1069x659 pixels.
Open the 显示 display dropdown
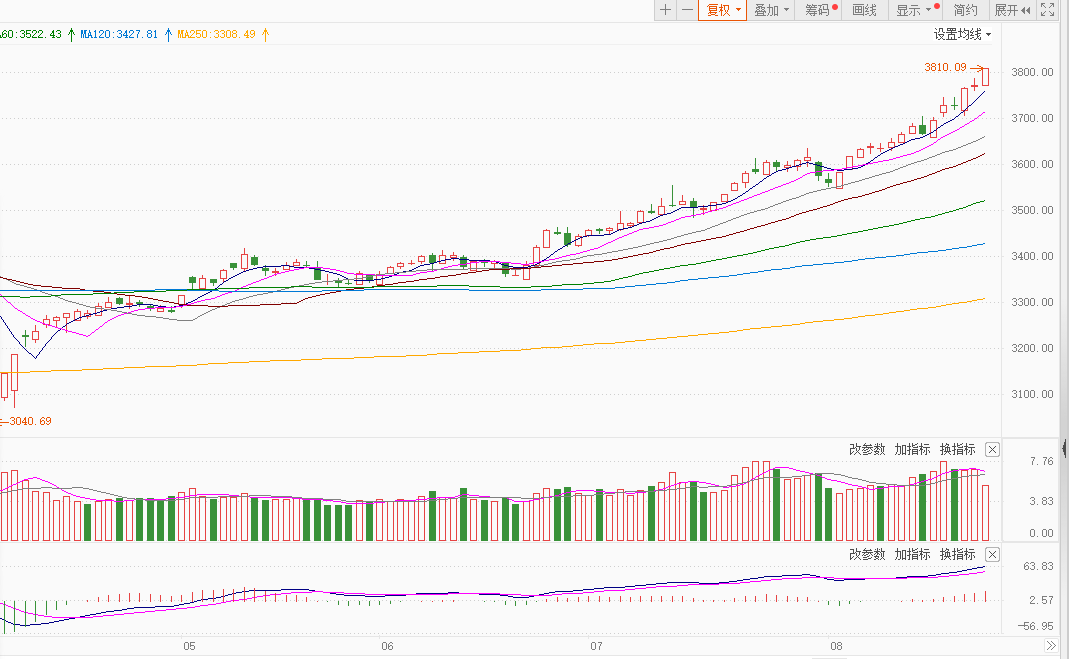coord(916,10)
